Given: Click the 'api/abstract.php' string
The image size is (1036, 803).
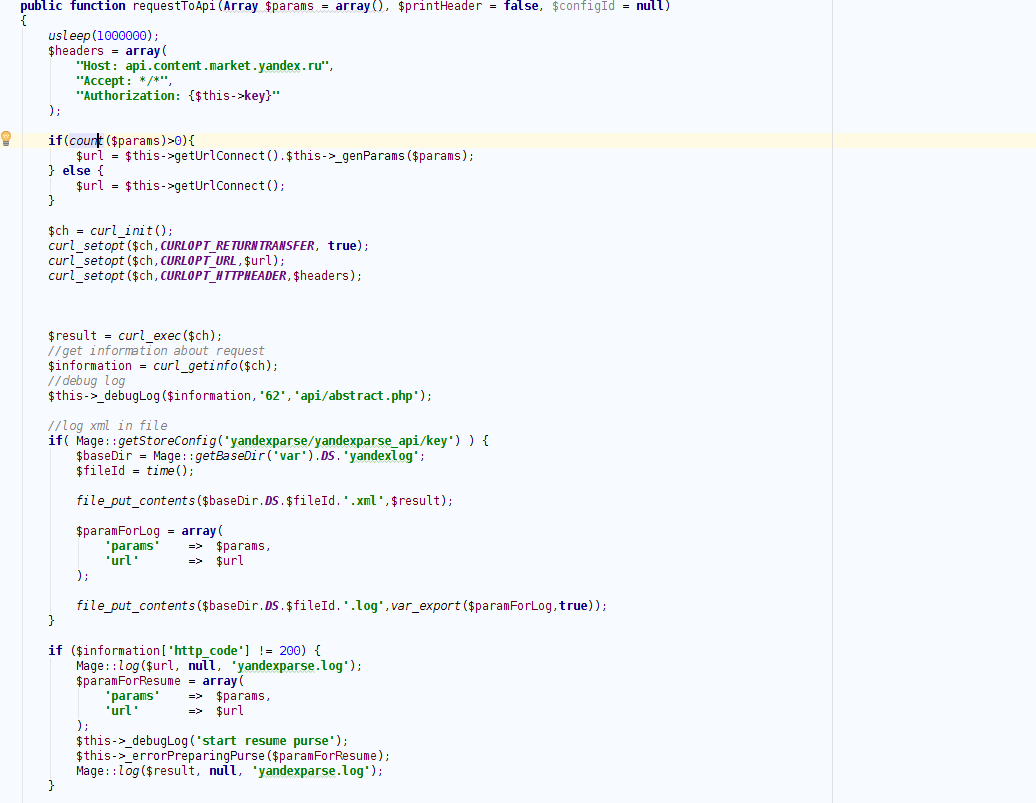Looking at the screenshot, I should (x=356, y=395).
